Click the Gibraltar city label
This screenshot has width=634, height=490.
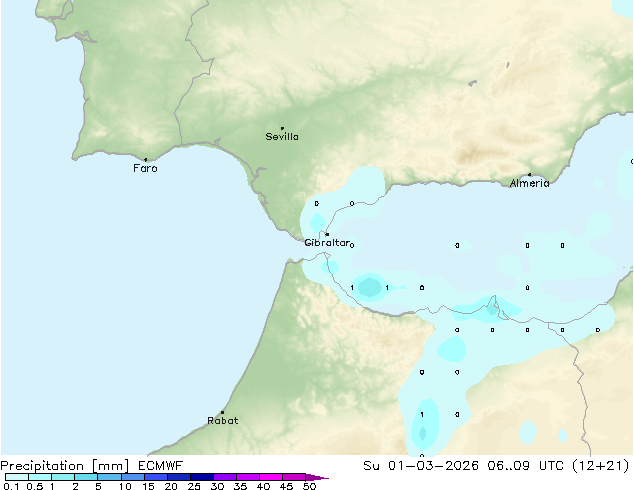coord(327,243)
